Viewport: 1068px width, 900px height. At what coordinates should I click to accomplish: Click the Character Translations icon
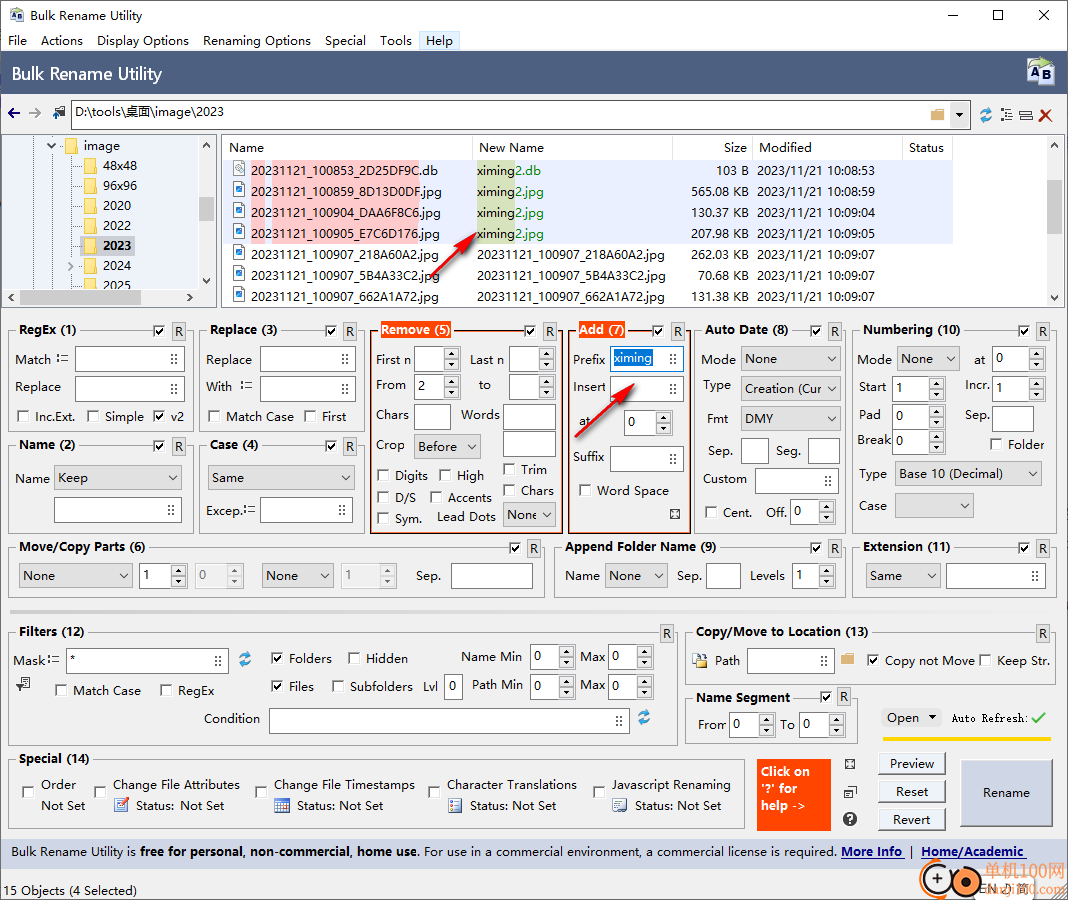point(455,805)
